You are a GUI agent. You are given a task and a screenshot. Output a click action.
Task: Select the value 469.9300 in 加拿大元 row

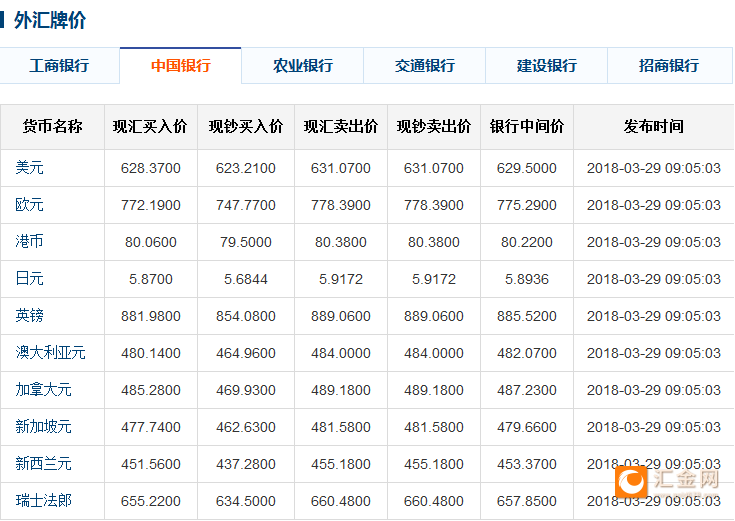point(246,391)
